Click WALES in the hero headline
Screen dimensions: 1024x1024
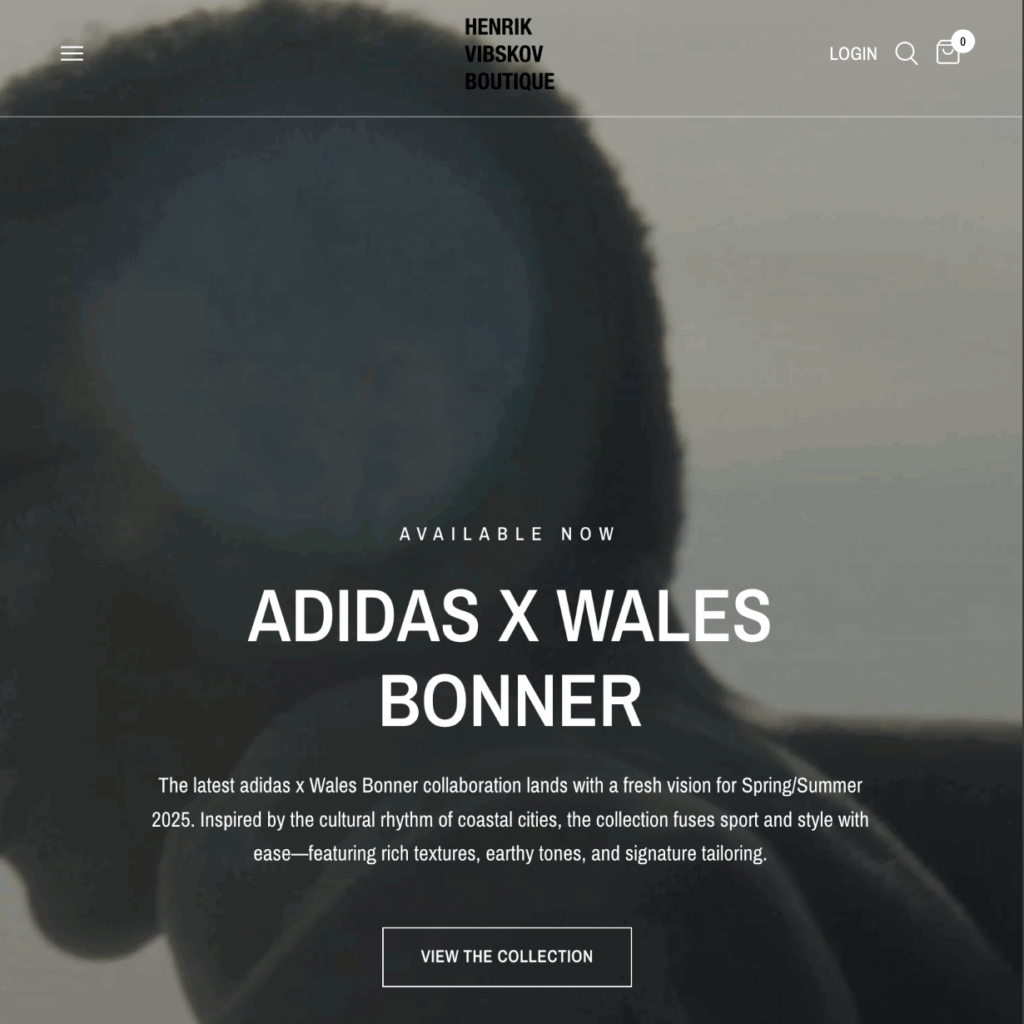tap(664, 616)
